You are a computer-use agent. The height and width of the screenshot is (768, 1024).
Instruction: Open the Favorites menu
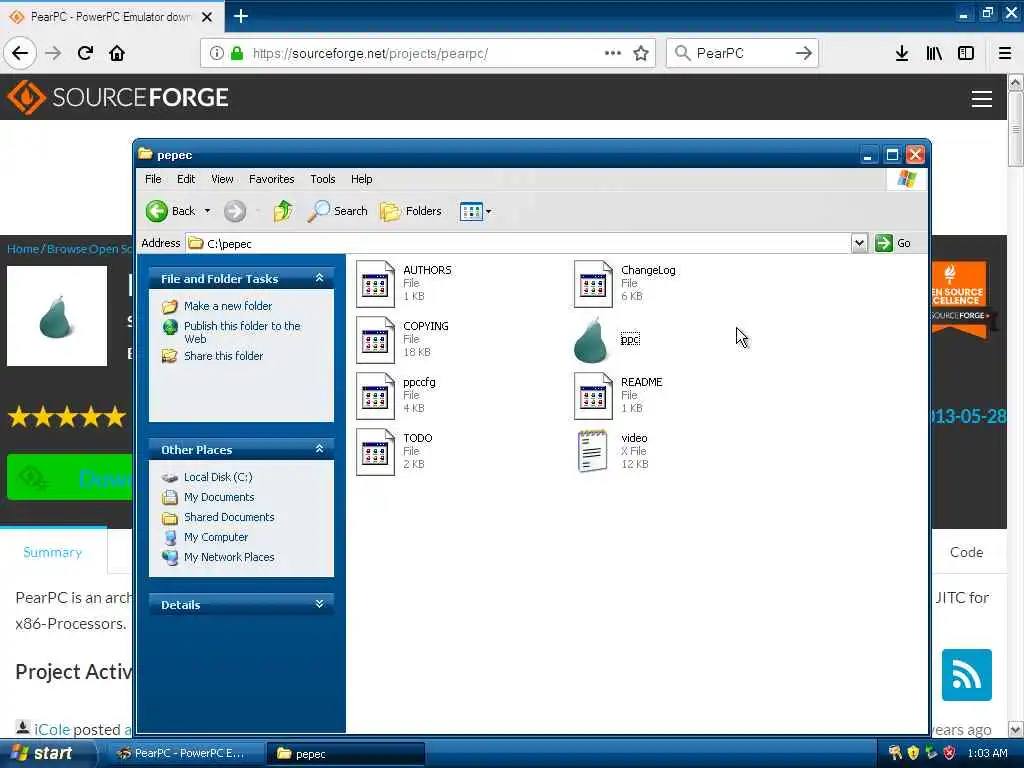tap(272, 179)
